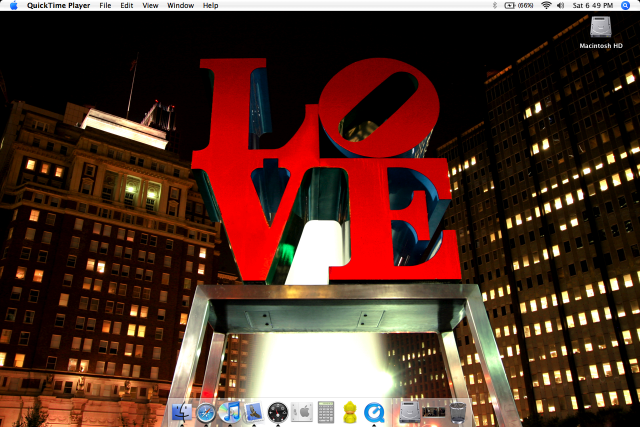Open the Trash in the Dock
This screenshot has height=427, width=640.
(458, 411)
